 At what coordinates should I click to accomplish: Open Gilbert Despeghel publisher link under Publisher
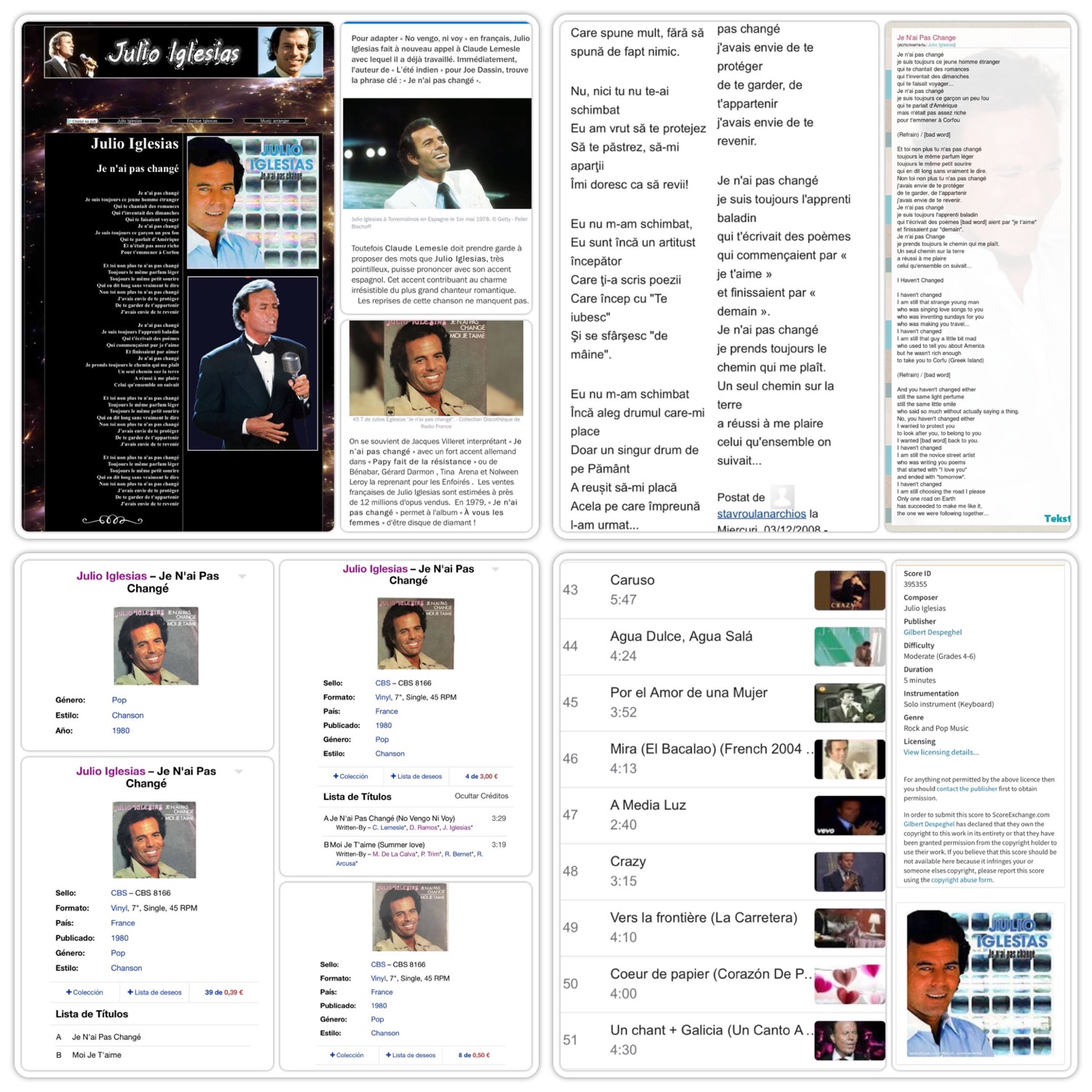coord(933,632)
